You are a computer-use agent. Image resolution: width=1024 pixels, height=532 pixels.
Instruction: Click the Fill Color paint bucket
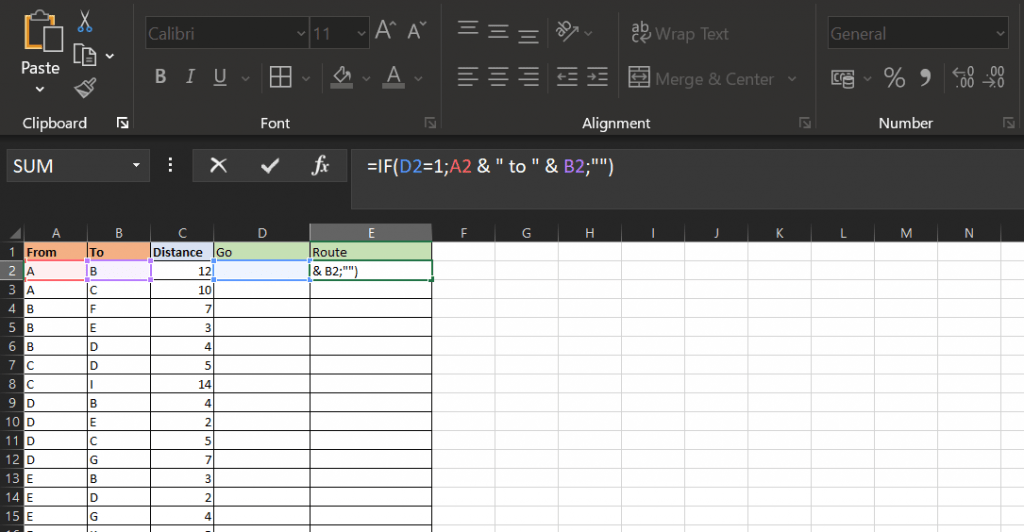point(342,78)
